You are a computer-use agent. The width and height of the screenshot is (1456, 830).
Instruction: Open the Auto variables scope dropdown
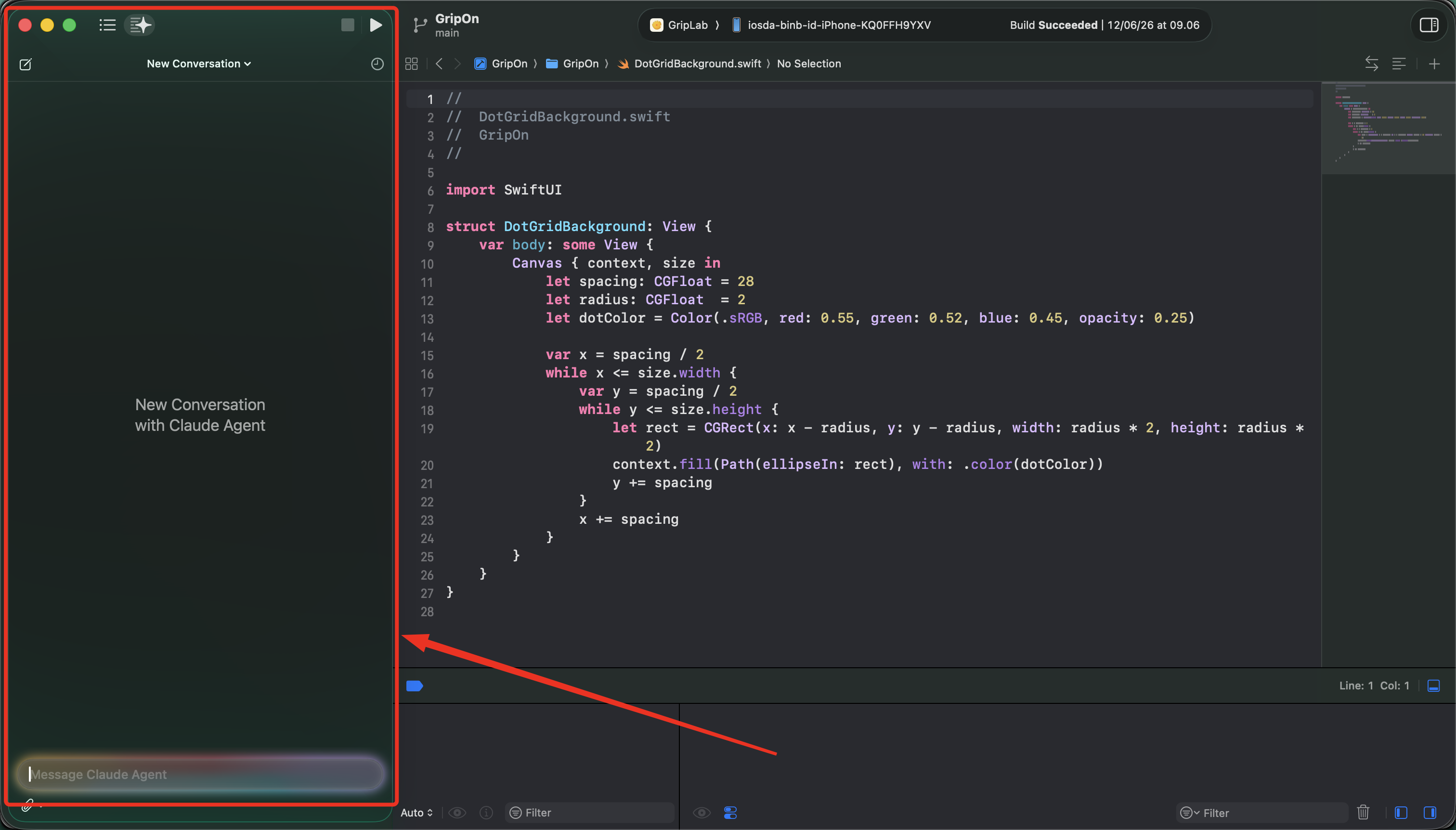pyautogui.click(x=417, y=813)
